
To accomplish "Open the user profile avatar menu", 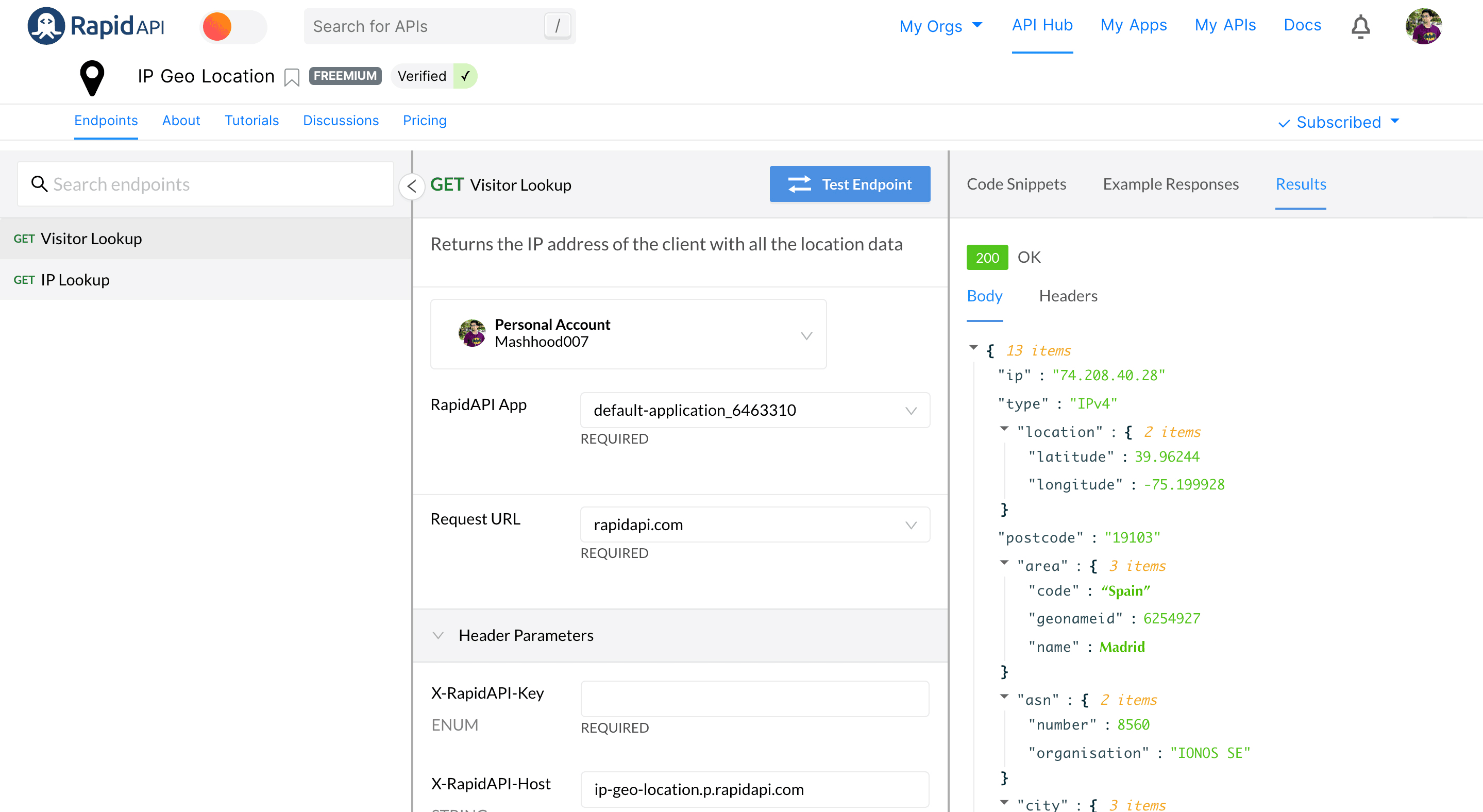I will [1423, 26].
